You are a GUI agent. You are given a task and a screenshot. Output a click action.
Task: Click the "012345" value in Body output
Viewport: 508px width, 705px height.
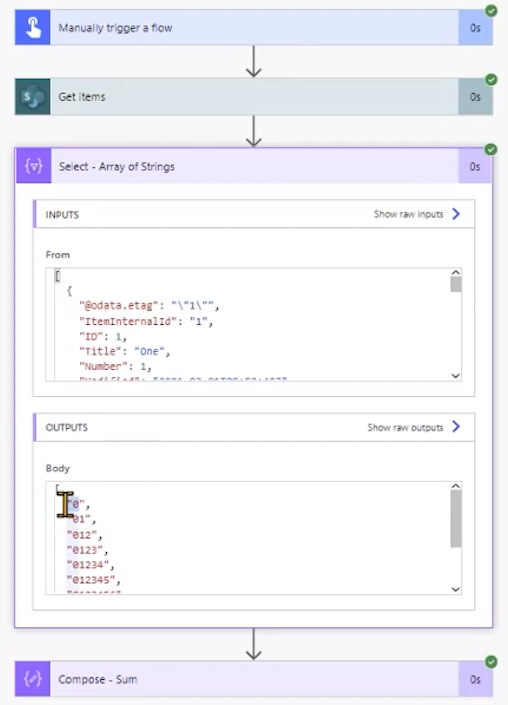[x=91, y=580]
